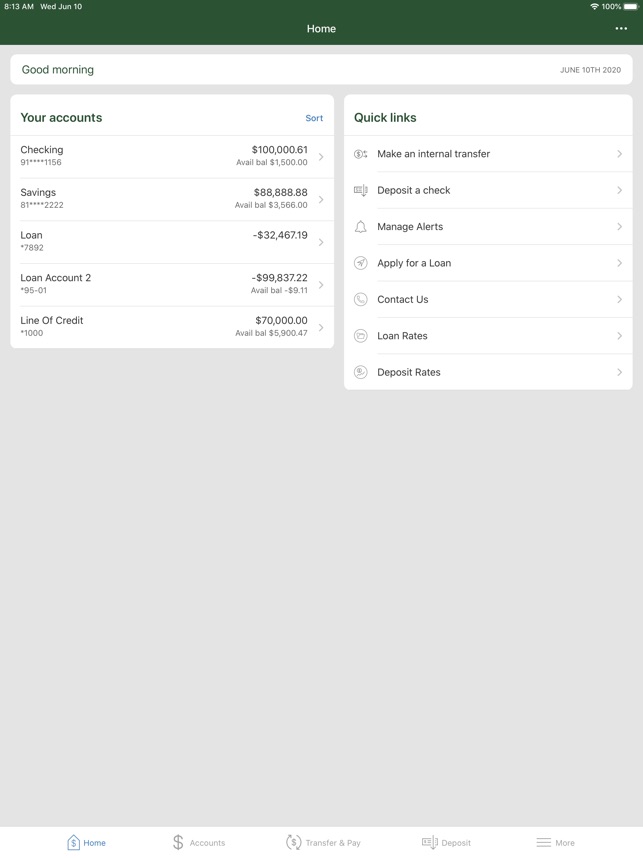
Task: Tap the Loan Rates icon
Action: [x=361, y=336]
